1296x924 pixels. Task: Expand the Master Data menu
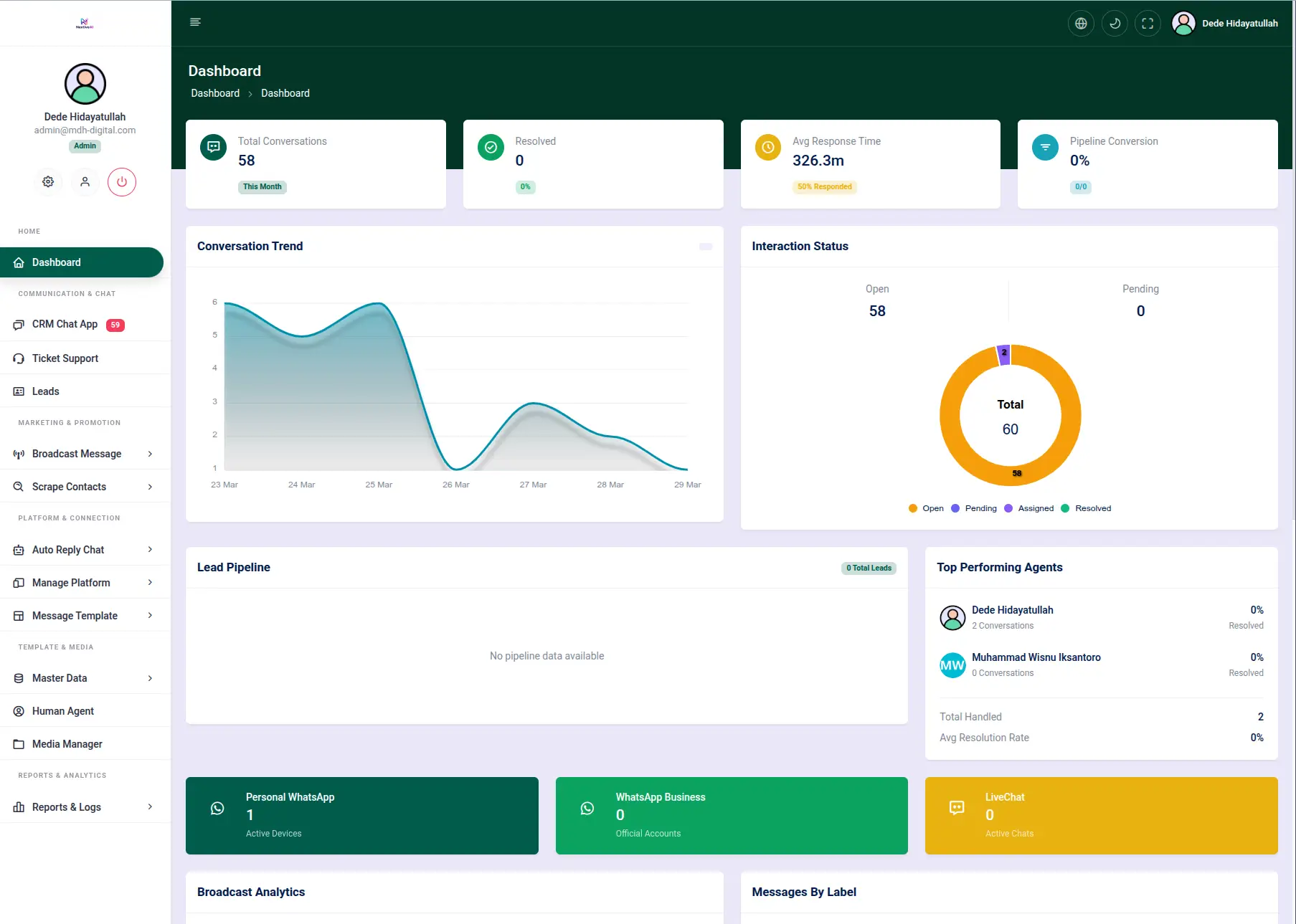coord(60,678)
